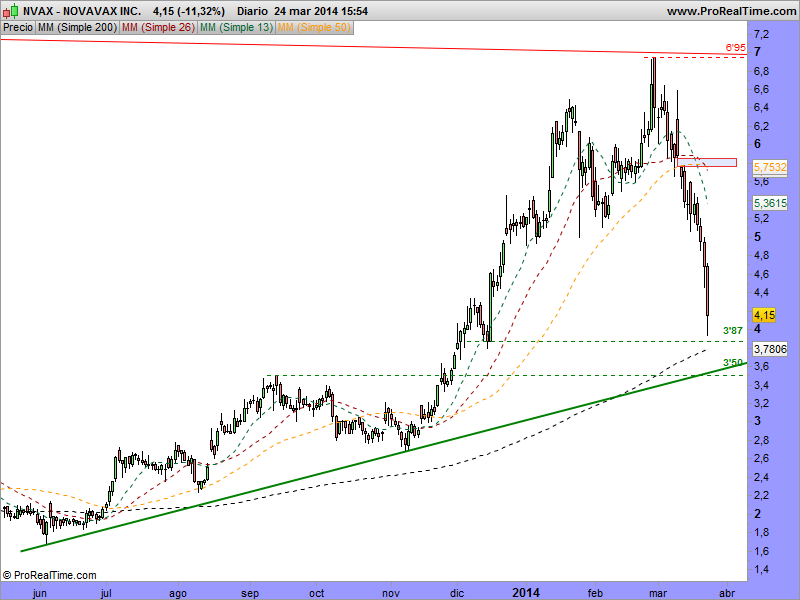
Task: Click the "dic" label on the time axis
Action: tap(457, 593)
